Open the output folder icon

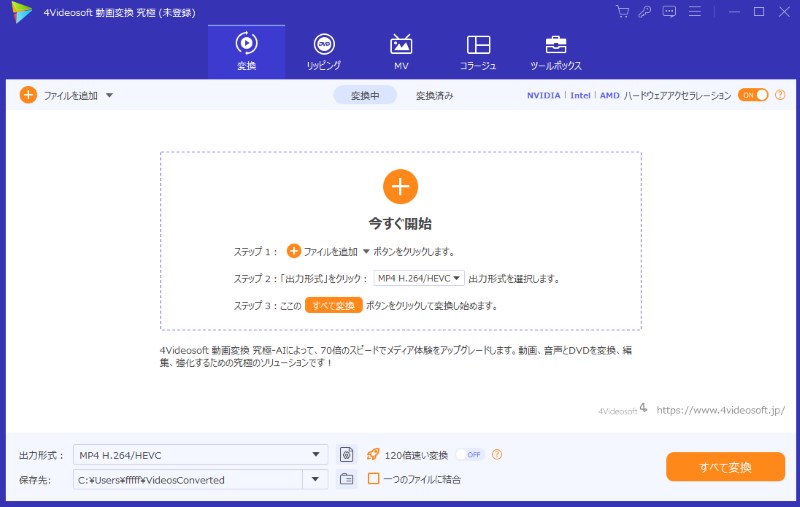tap(346, 479)
